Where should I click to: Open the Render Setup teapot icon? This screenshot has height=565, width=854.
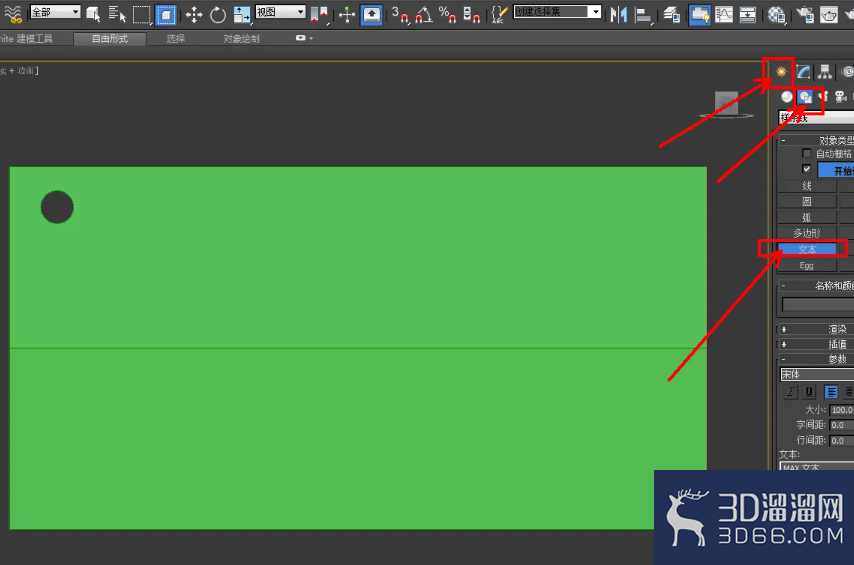pyautogui.click(x=804, y=15)
